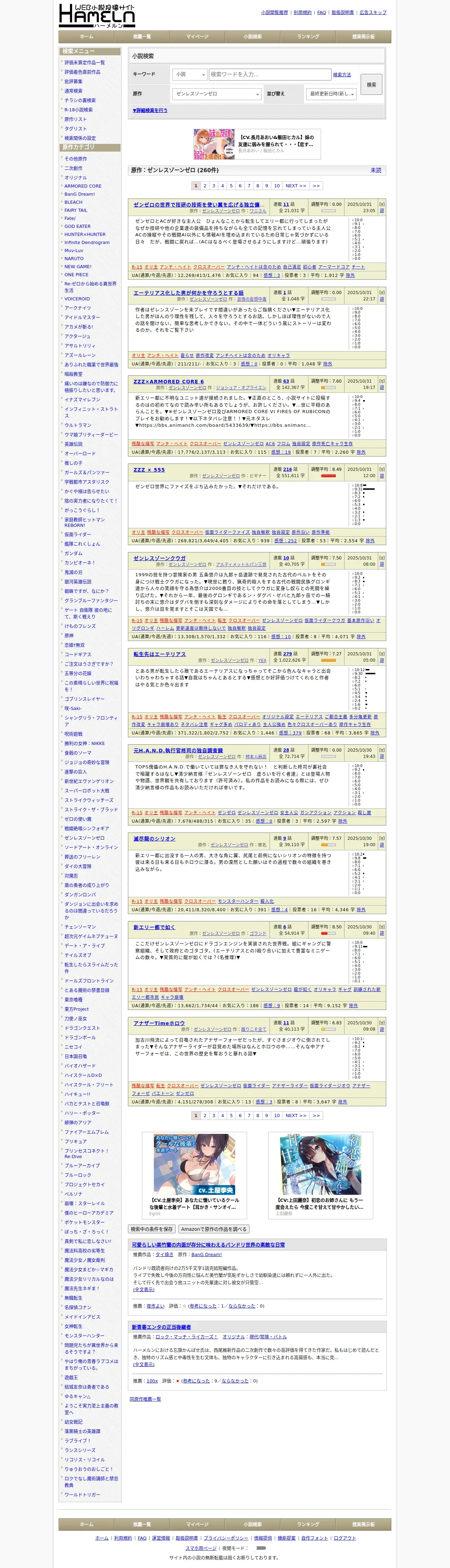450x1568 pixels.
Task: Open novel アナザーTimeホロウ
Action: click(159, 1023)
